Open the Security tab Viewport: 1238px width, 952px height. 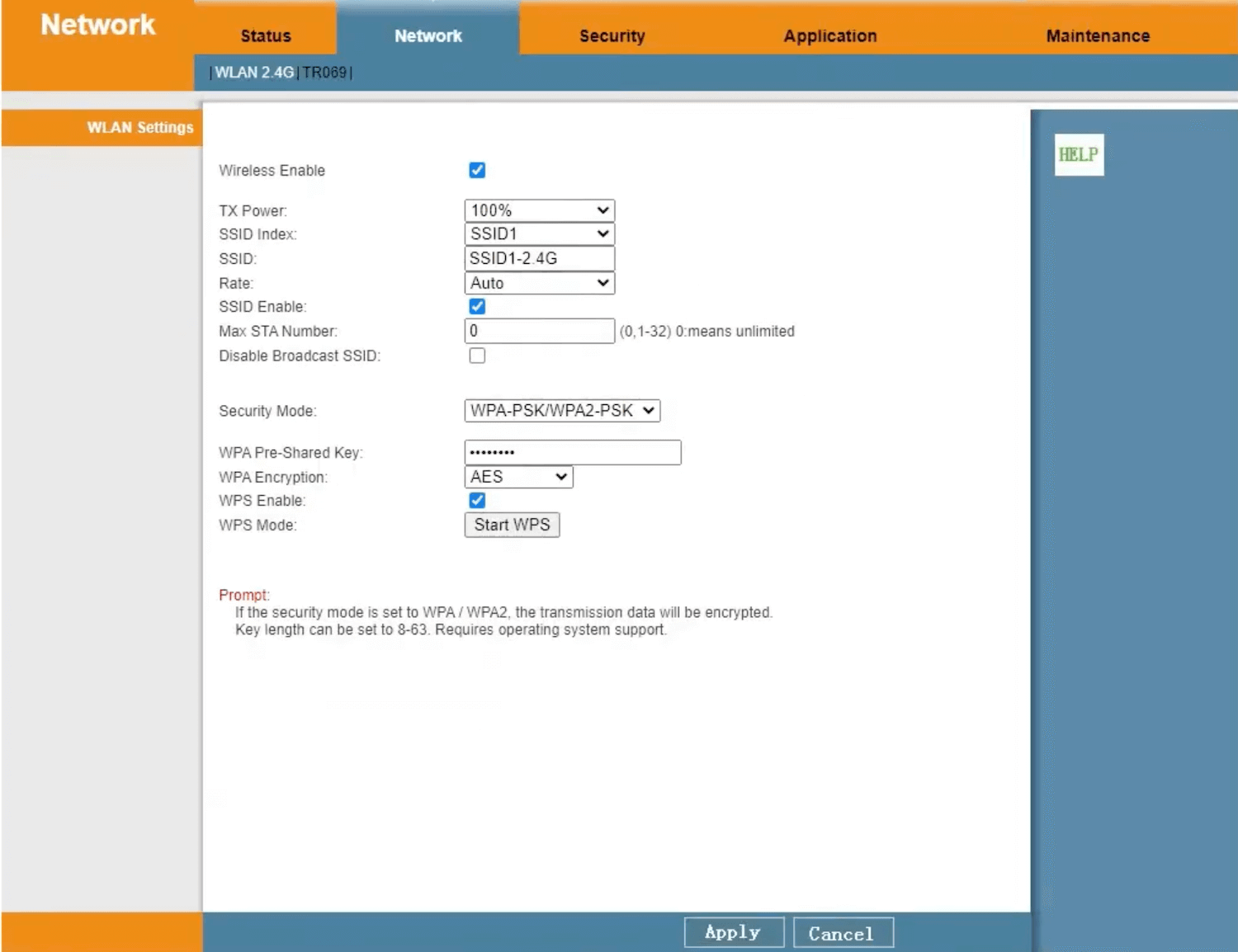pyautogui.click(x=612, y=36)
